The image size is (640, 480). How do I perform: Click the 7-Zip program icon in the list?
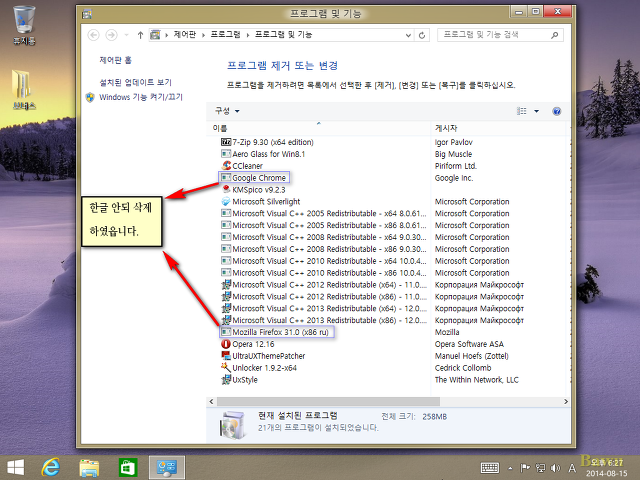point(226,142)
